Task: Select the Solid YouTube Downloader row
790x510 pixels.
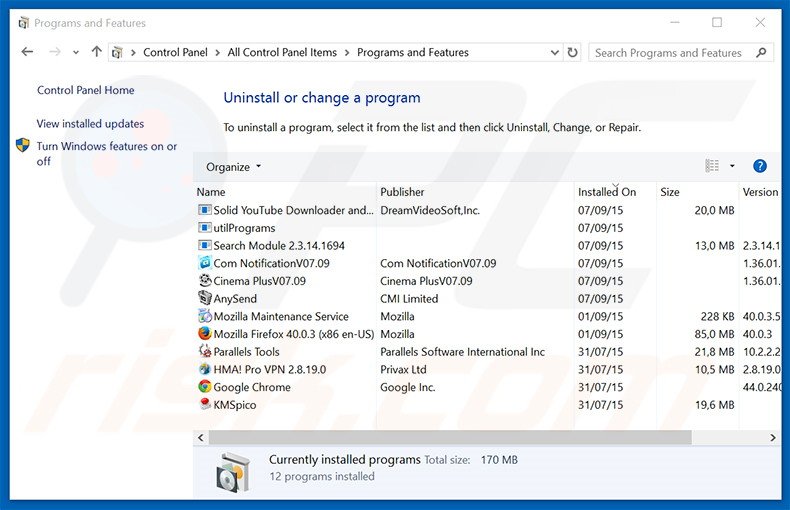Action: tap(487, 210)
